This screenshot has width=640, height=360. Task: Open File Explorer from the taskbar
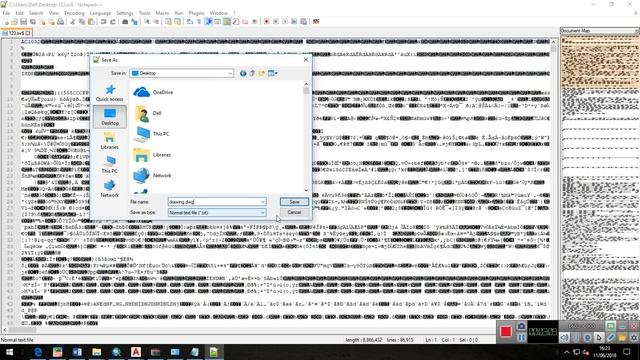click(x=97, y=352)
